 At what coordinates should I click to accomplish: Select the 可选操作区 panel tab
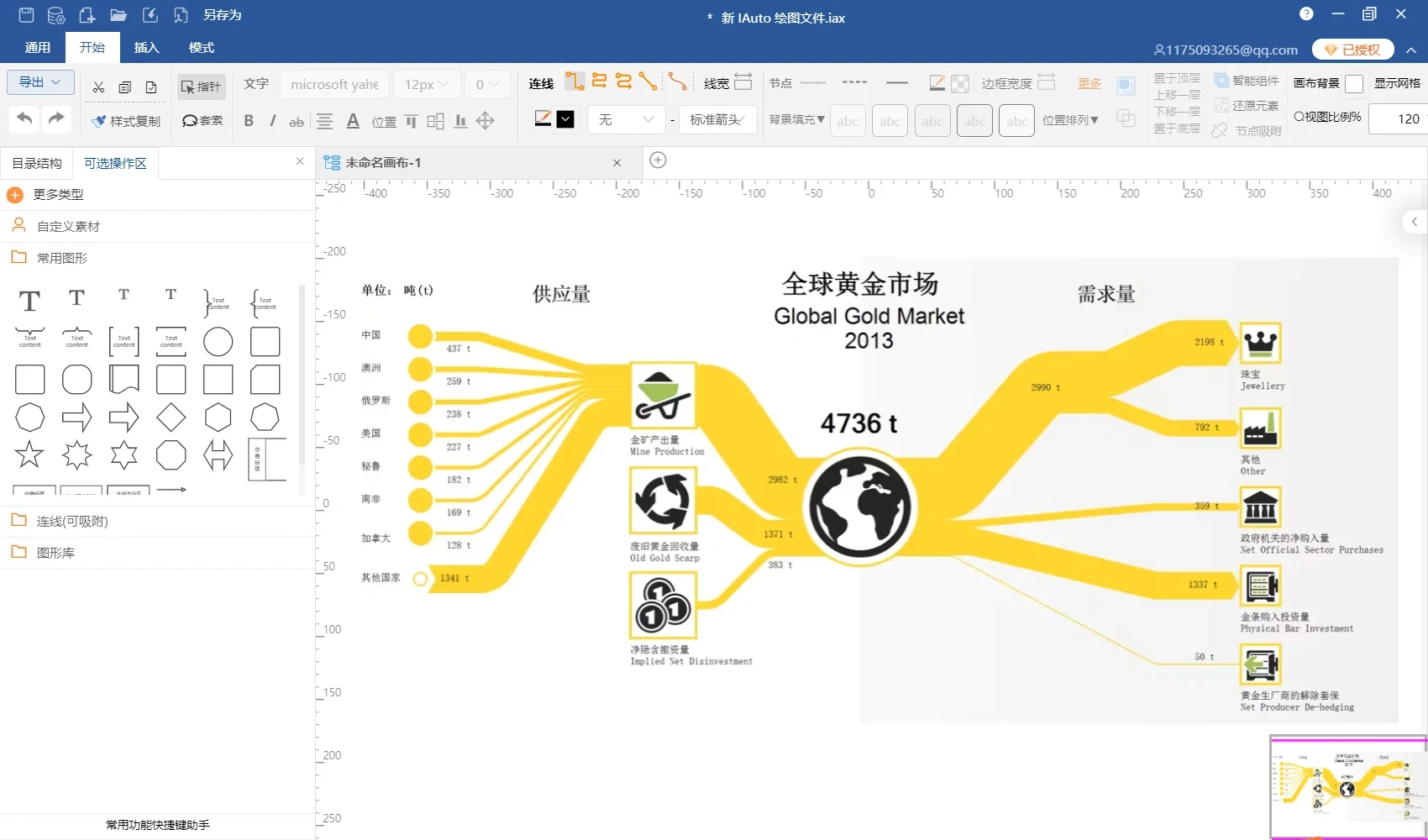point(115,163)
